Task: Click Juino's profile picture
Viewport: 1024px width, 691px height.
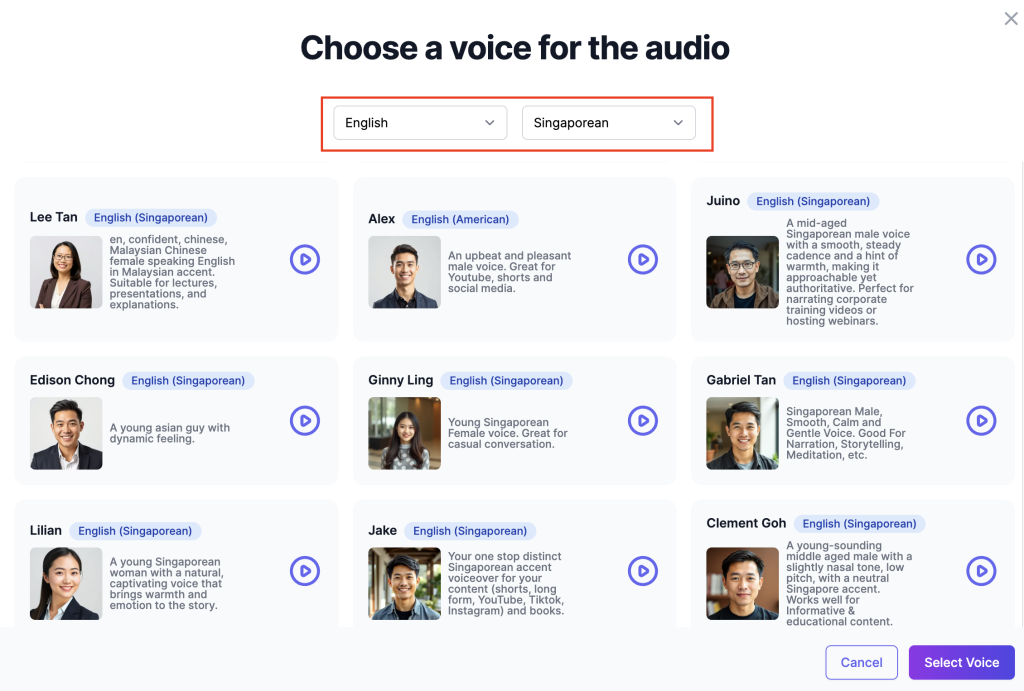Action: pyautogui.click(x=742, y=272)
